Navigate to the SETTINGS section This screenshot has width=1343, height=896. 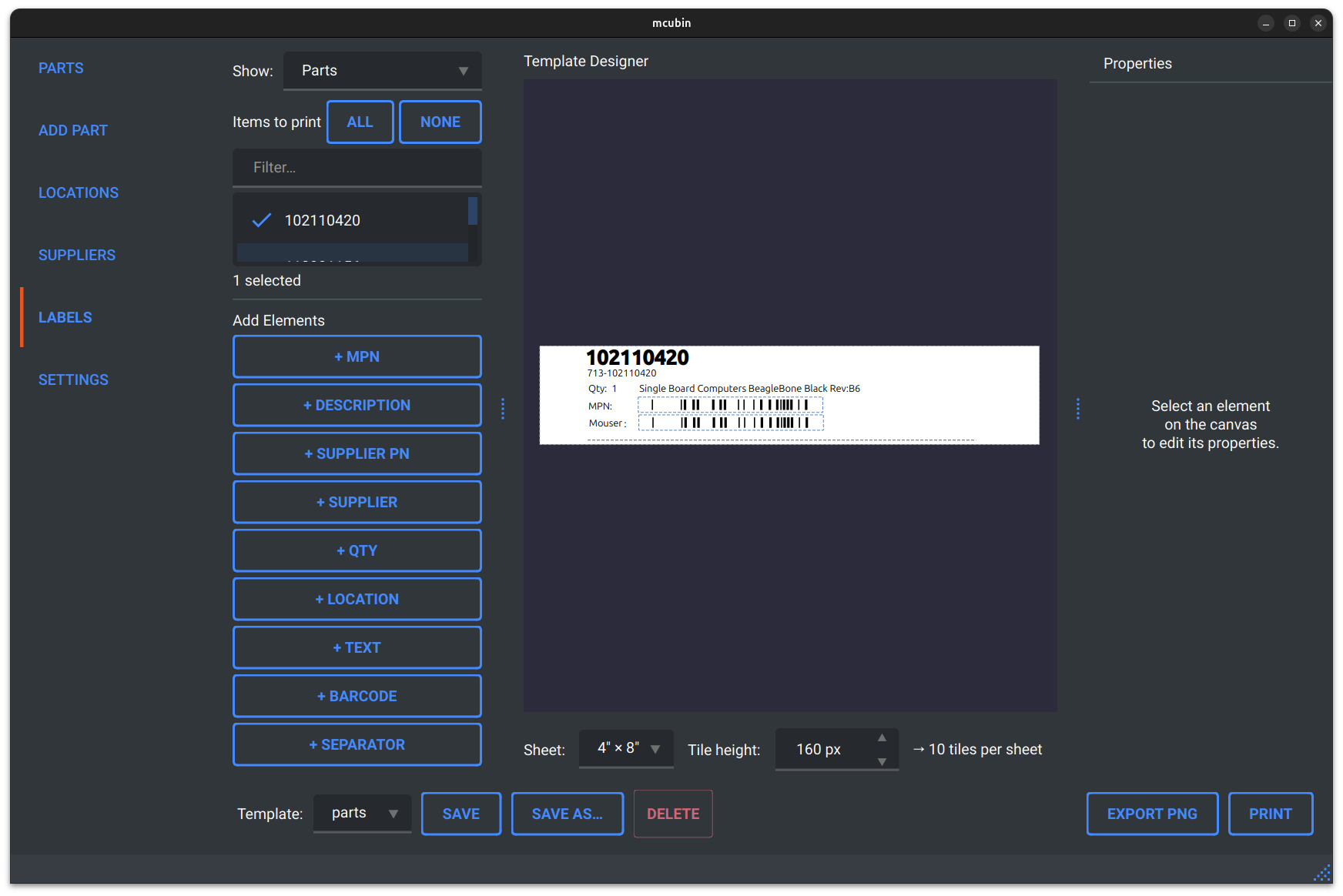click(x=73, y=379)
